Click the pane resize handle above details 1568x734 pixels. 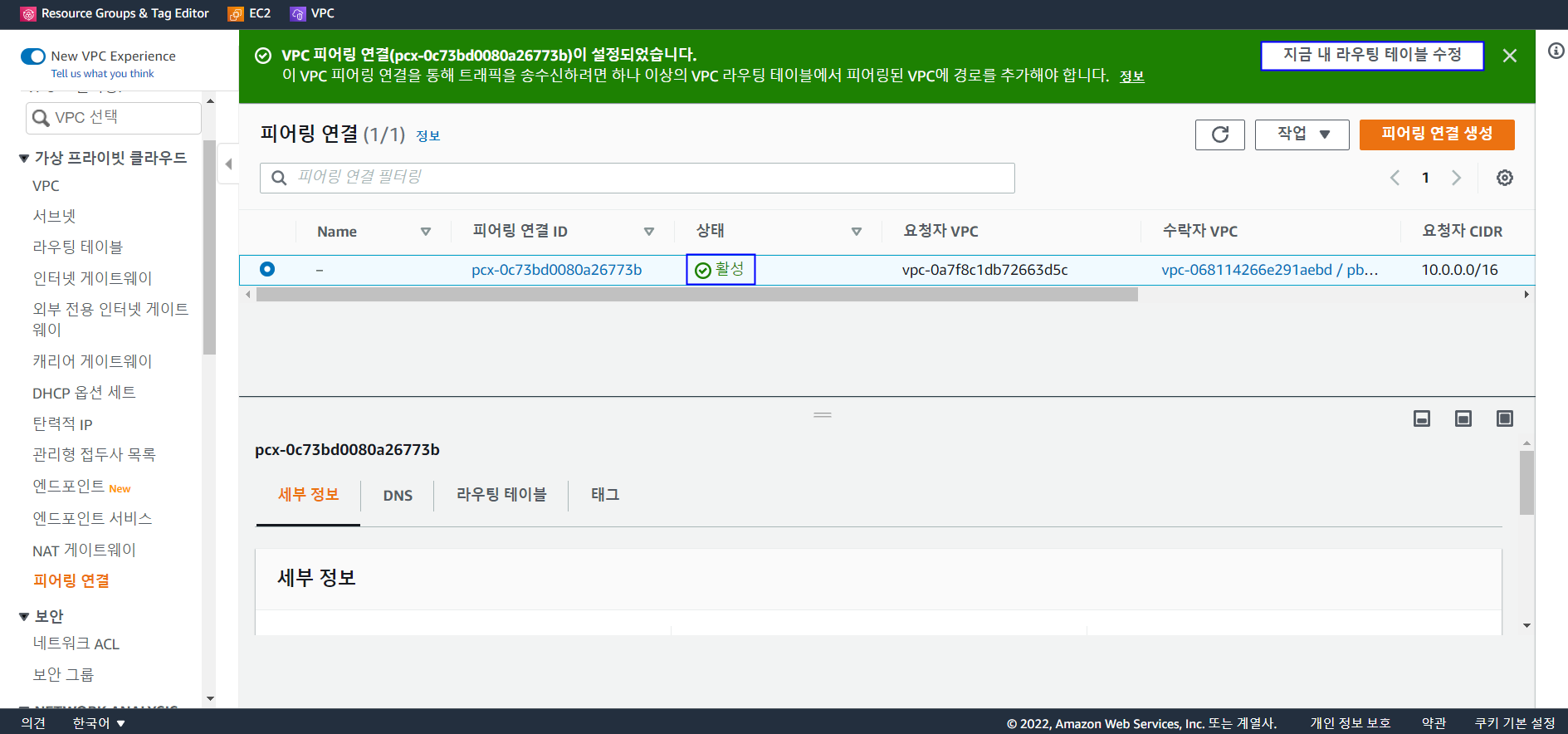[823, 414]
